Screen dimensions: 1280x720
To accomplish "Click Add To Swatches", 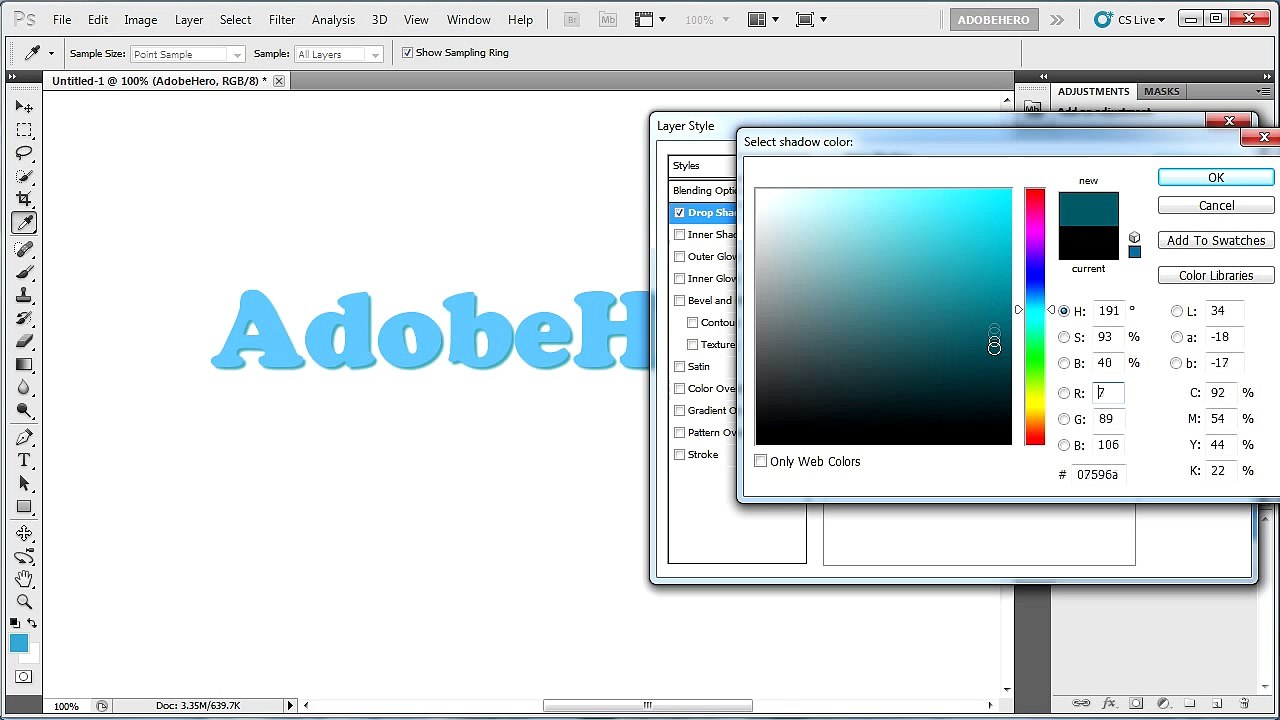I will [x=1216, y=240].
